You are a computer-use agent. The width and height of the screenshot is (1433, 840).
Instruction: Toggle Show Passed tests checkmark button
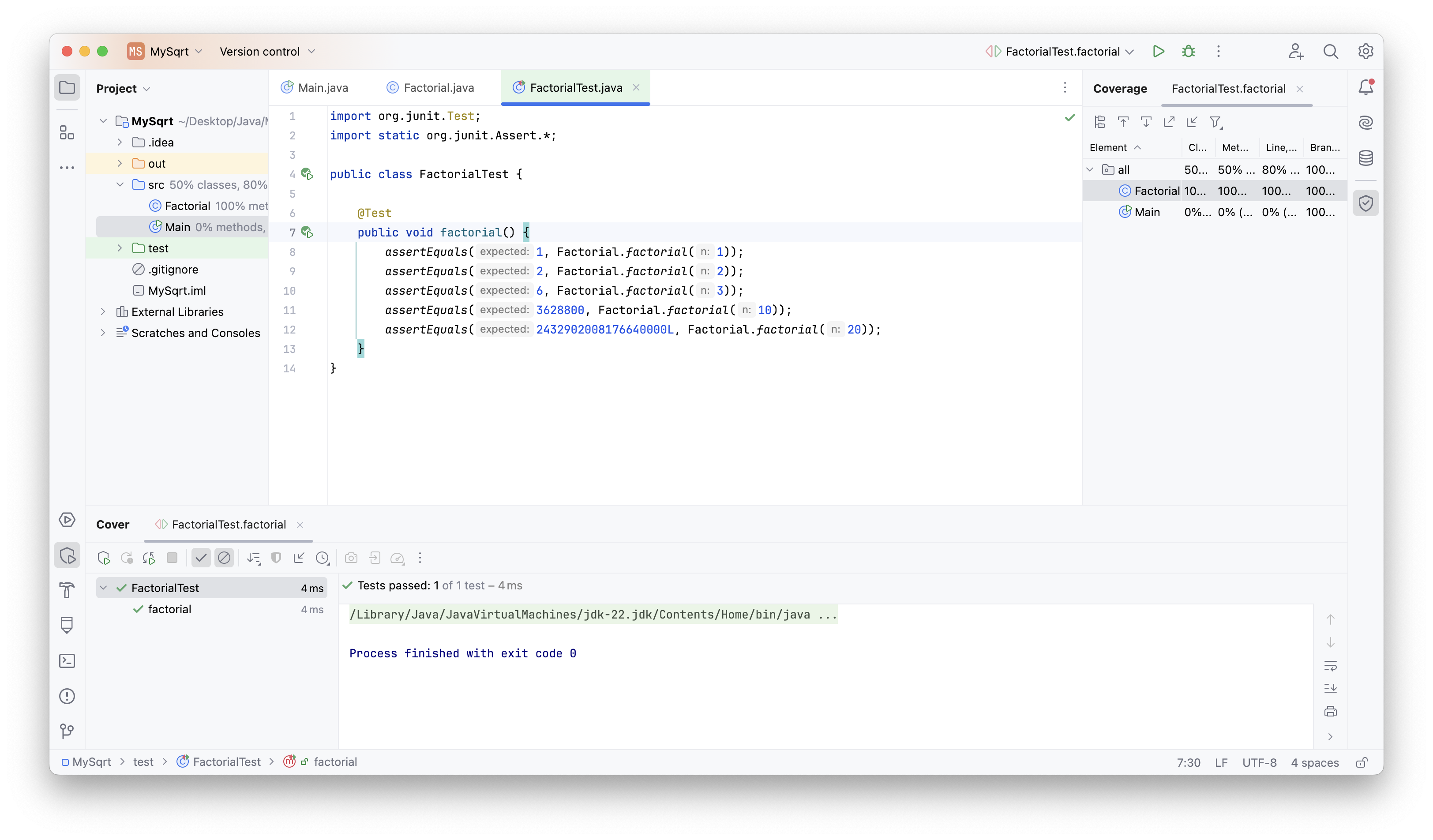201,558
